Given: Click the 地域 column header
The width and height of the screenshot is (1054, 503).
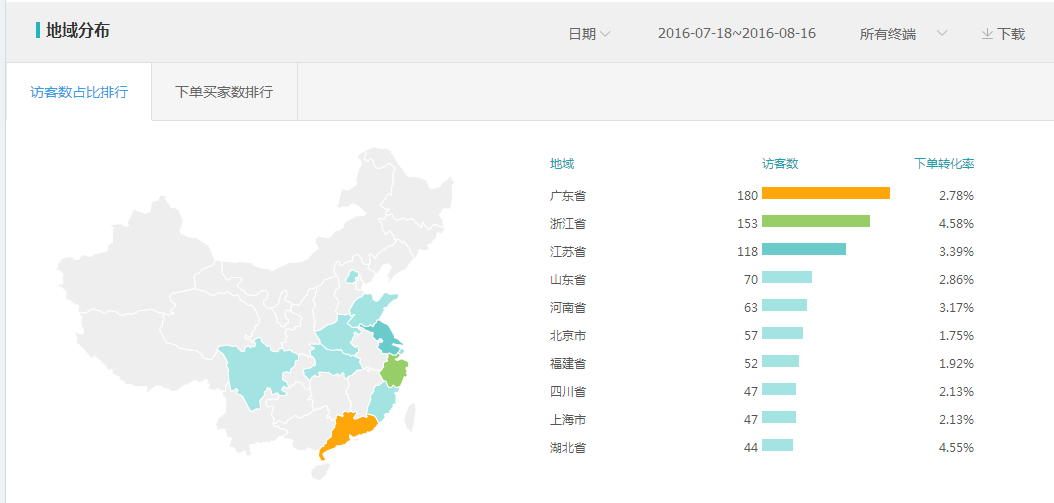Looking at the screenshot, I should [562, 163].
